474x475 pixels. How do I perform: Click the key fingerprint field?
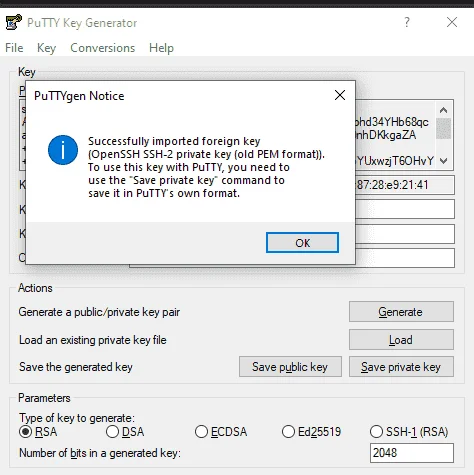point(404,185)
